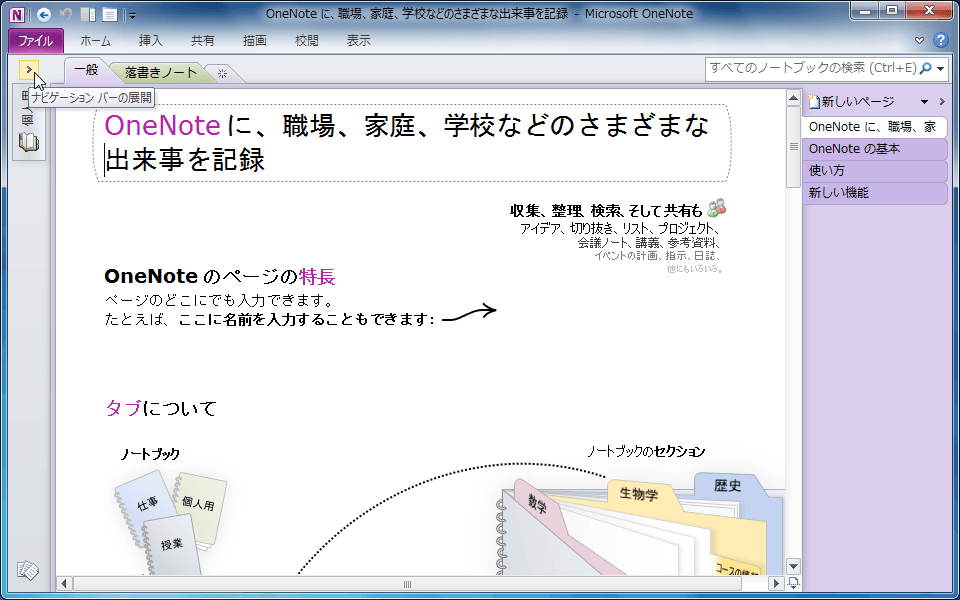The image size is (960, 600).
Task: Open the 'OneNote の基本' page
Action: click(x=875, y=149)
